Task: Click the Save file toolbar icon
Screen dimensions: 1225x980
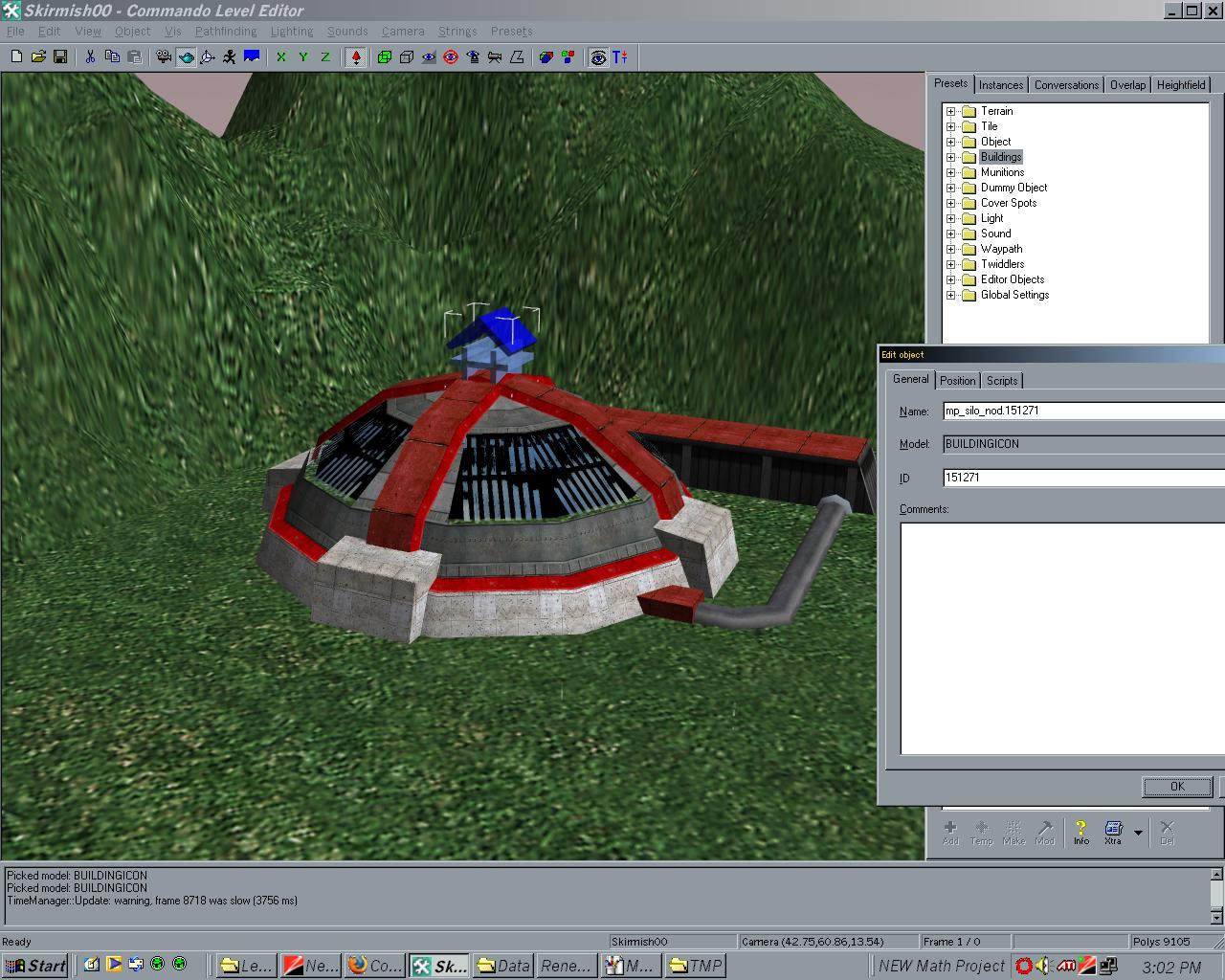Action: tap(60, 57)
